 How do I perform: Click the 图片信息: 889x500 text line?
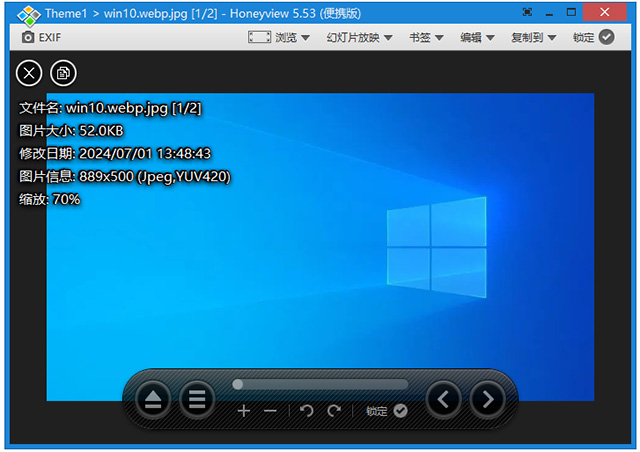(x=125, y=177)
